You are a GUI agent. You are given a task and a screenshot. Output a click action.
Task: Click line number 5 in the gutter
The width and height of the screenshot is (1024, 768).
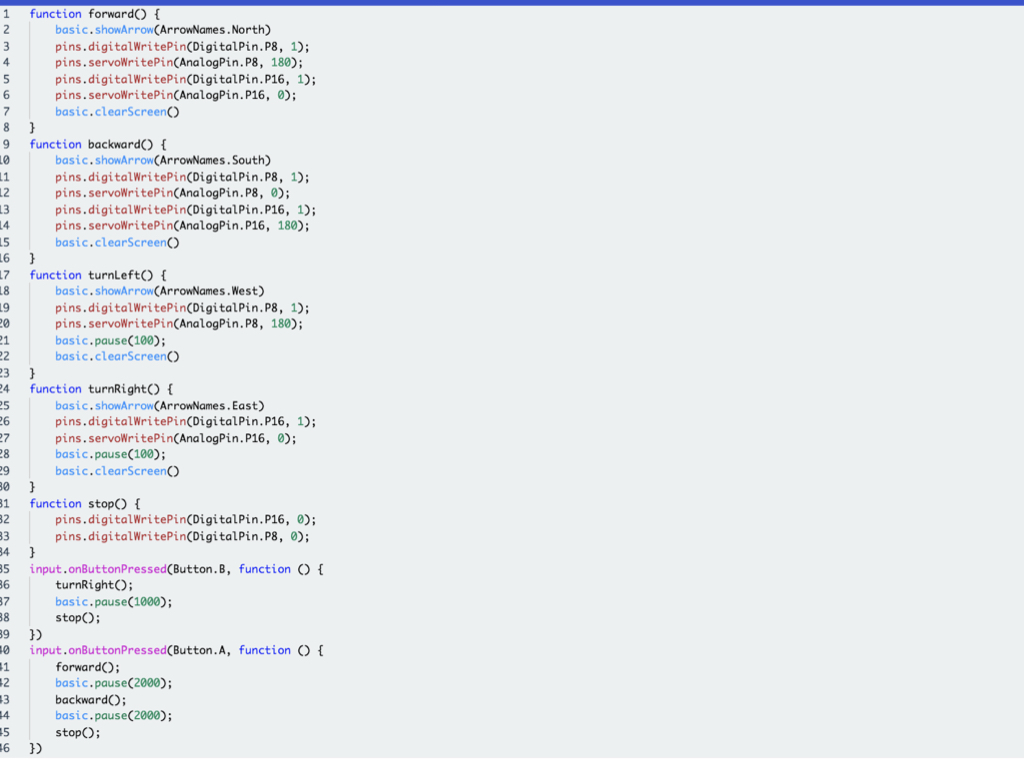7,79
